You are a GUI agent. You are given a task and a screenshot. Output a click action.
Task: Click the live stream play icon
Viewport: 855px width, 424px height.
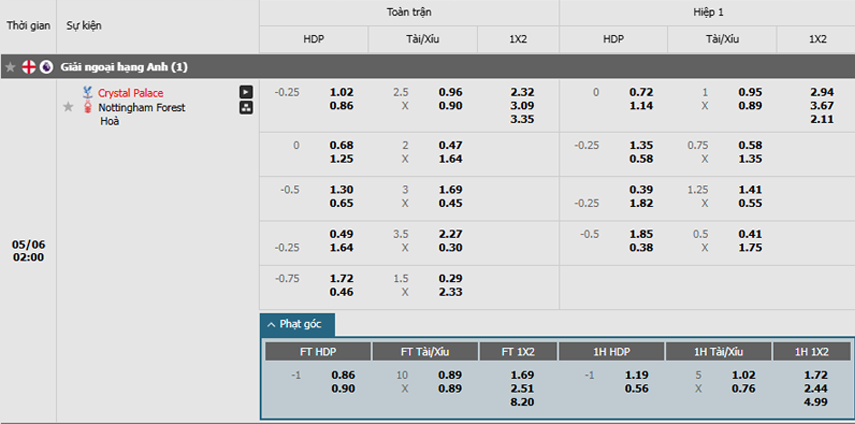[x=246, y=92]
